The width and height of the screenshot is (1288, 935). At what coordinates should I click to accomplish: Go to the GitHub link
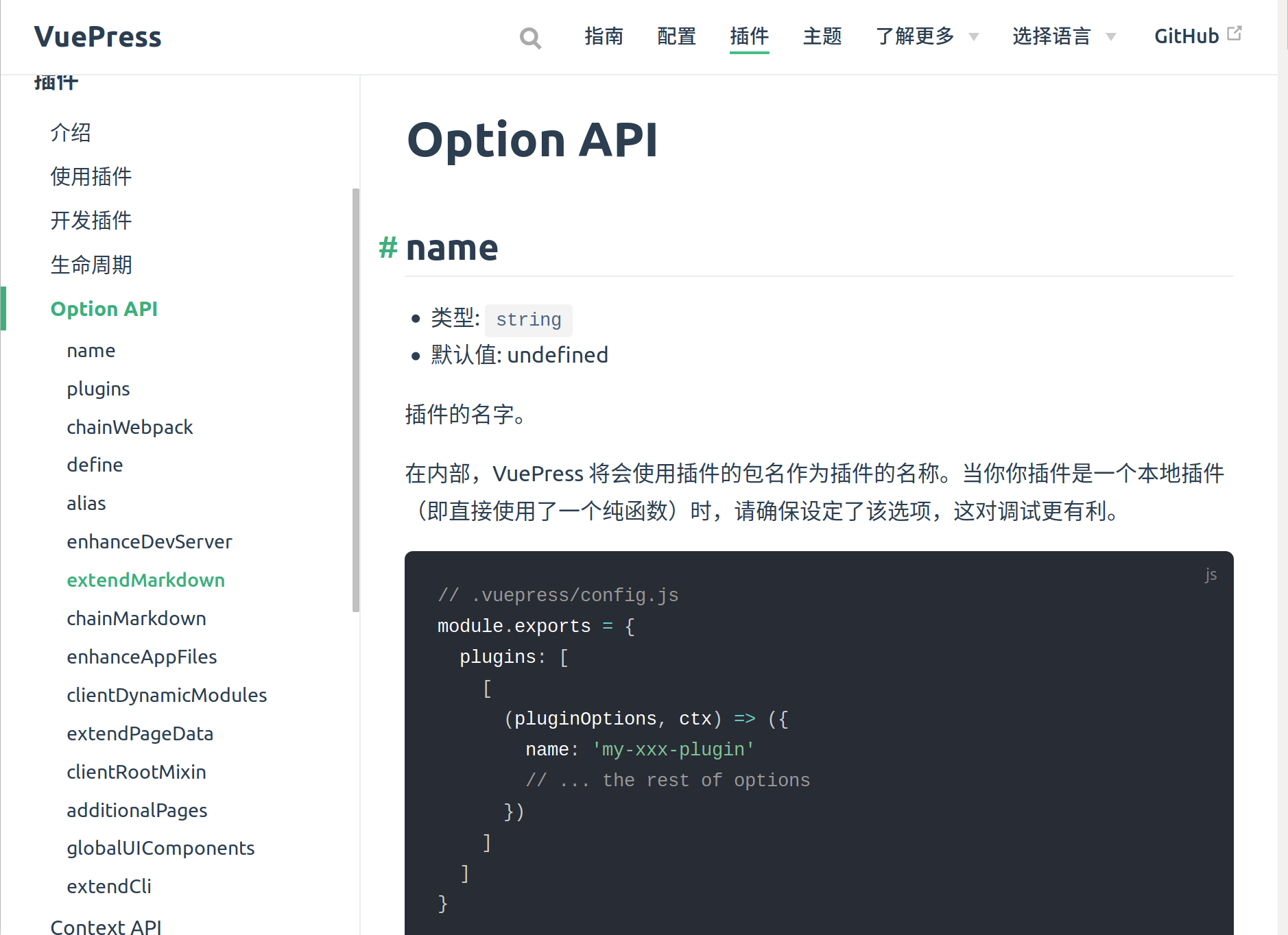[1186, 36]
